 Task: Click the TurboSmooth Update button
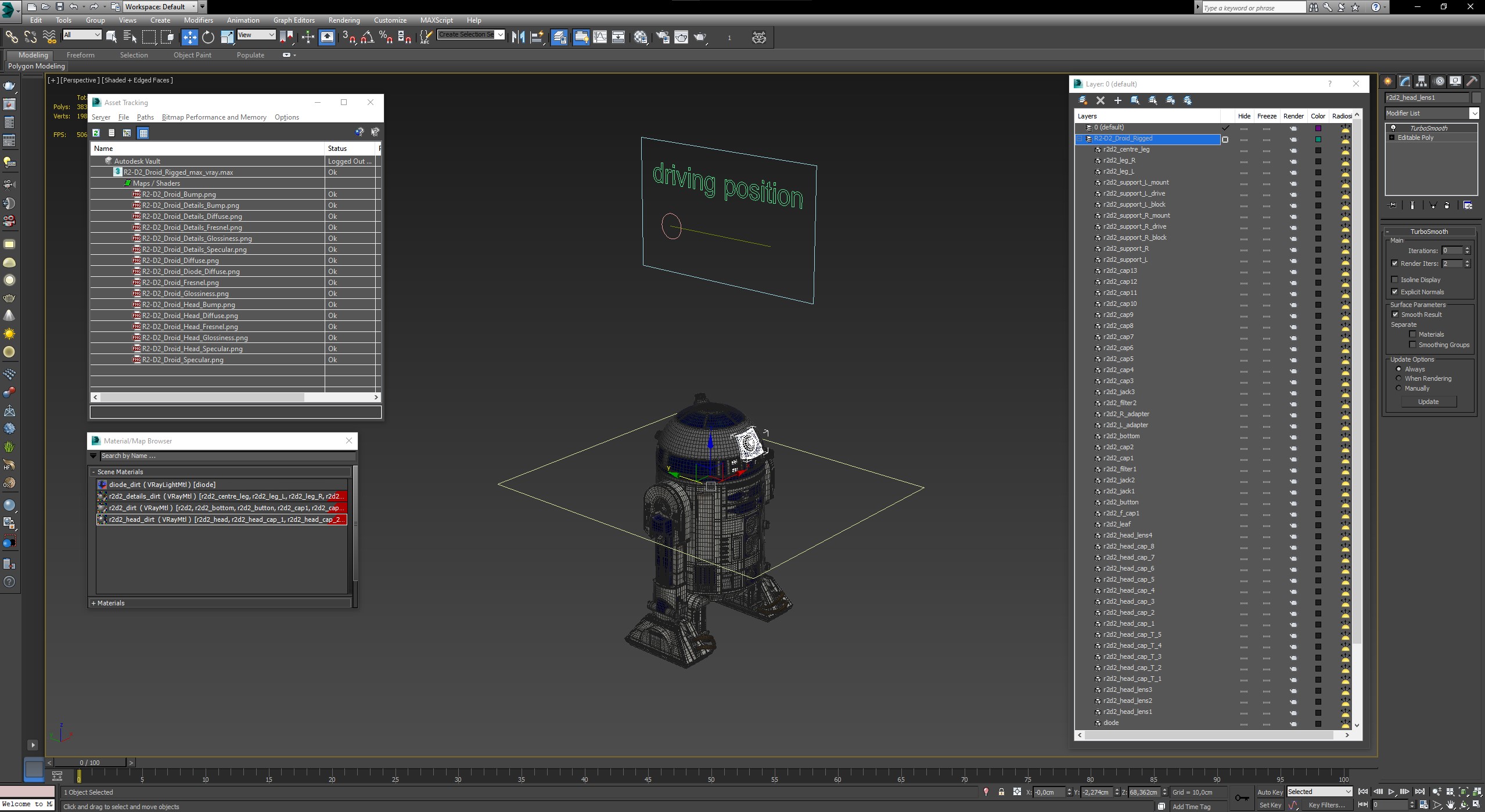(1429, 402)
